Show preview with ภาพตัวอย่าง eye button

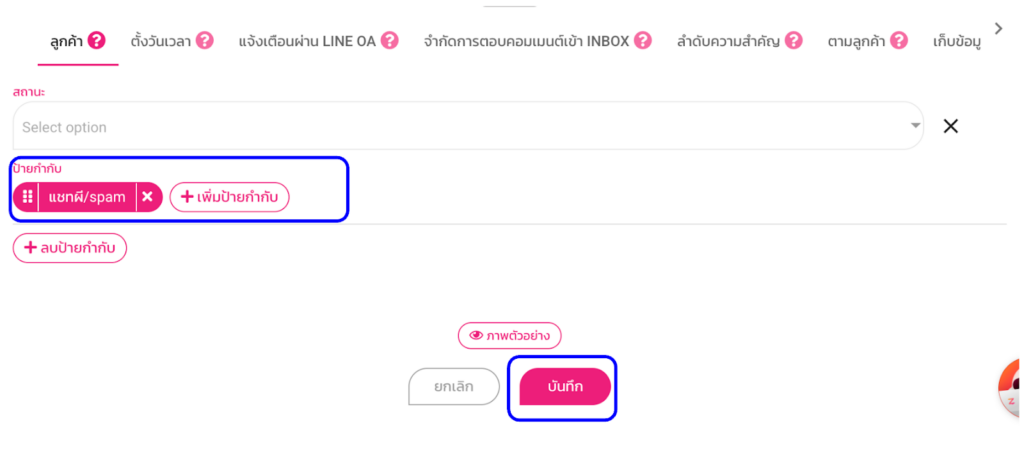point(510,336)
